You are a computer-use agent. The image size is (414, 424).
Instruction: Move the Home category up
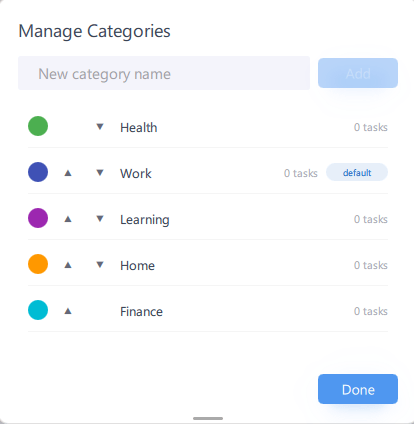tap(68, 265)
